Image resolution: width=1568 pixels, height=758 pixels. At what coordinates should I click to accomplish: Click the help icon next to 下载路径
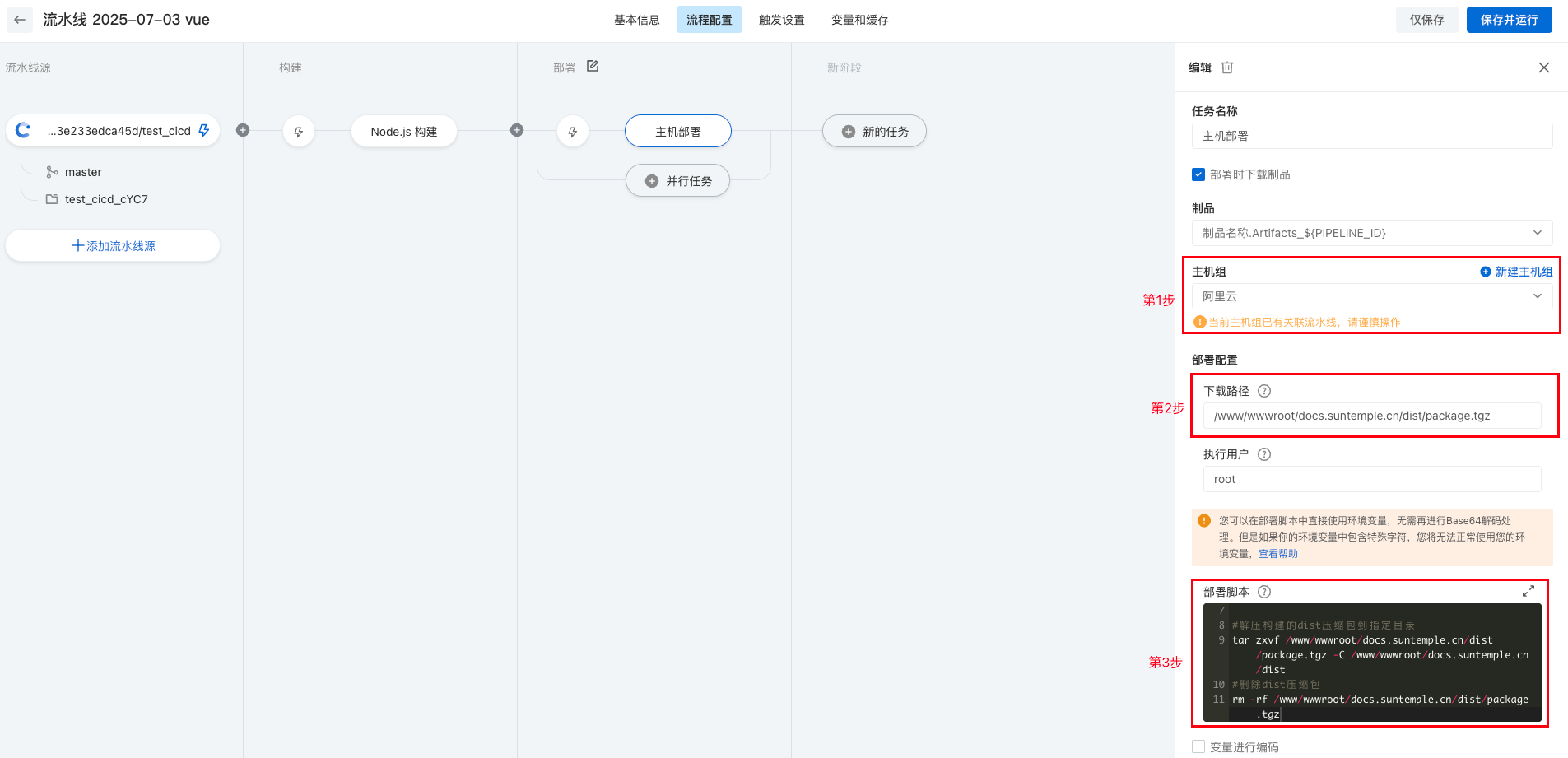click(x=1264, y=391)
